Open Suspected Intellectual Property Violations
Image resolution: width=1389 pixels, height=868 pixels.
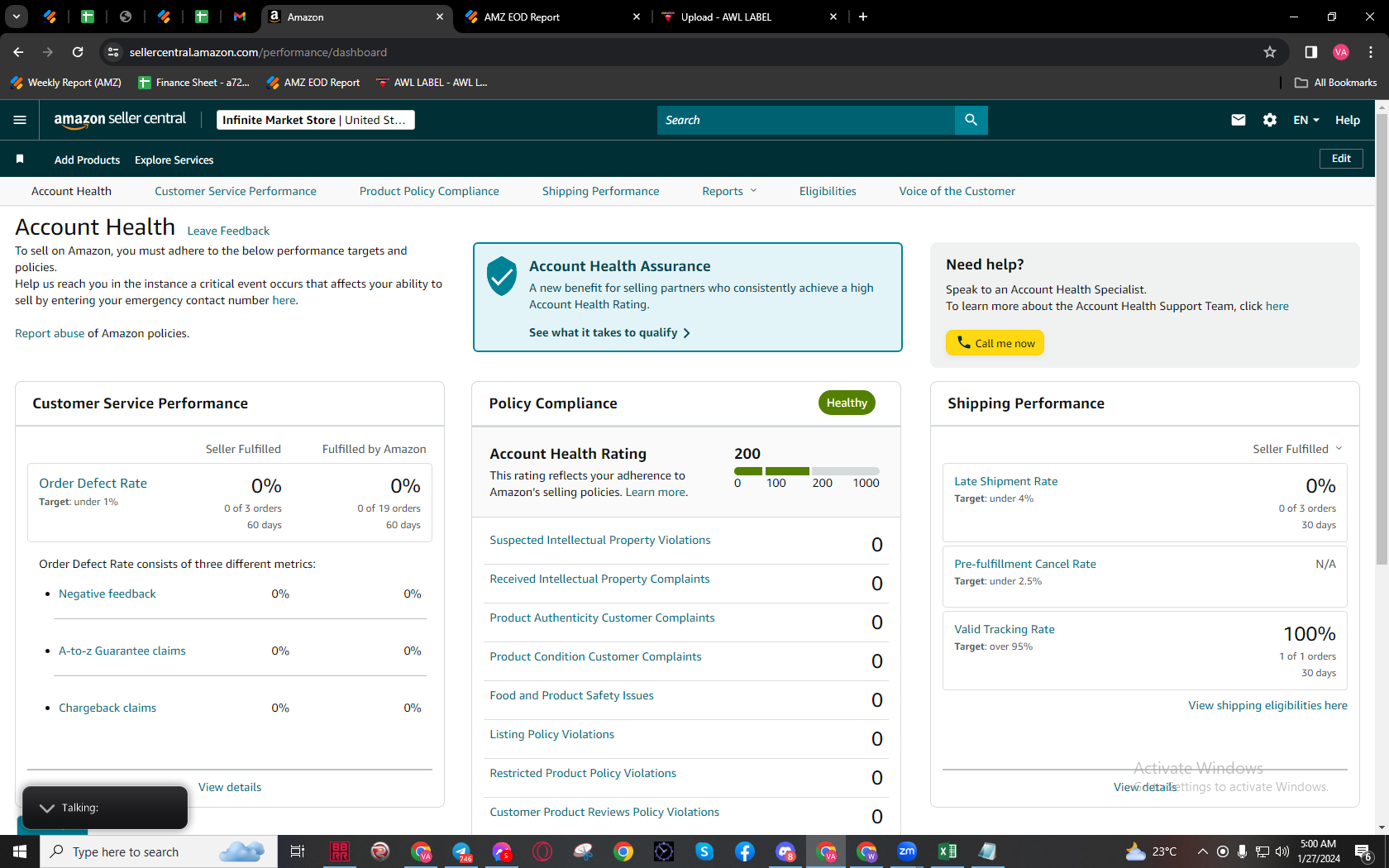click(600, 540)
